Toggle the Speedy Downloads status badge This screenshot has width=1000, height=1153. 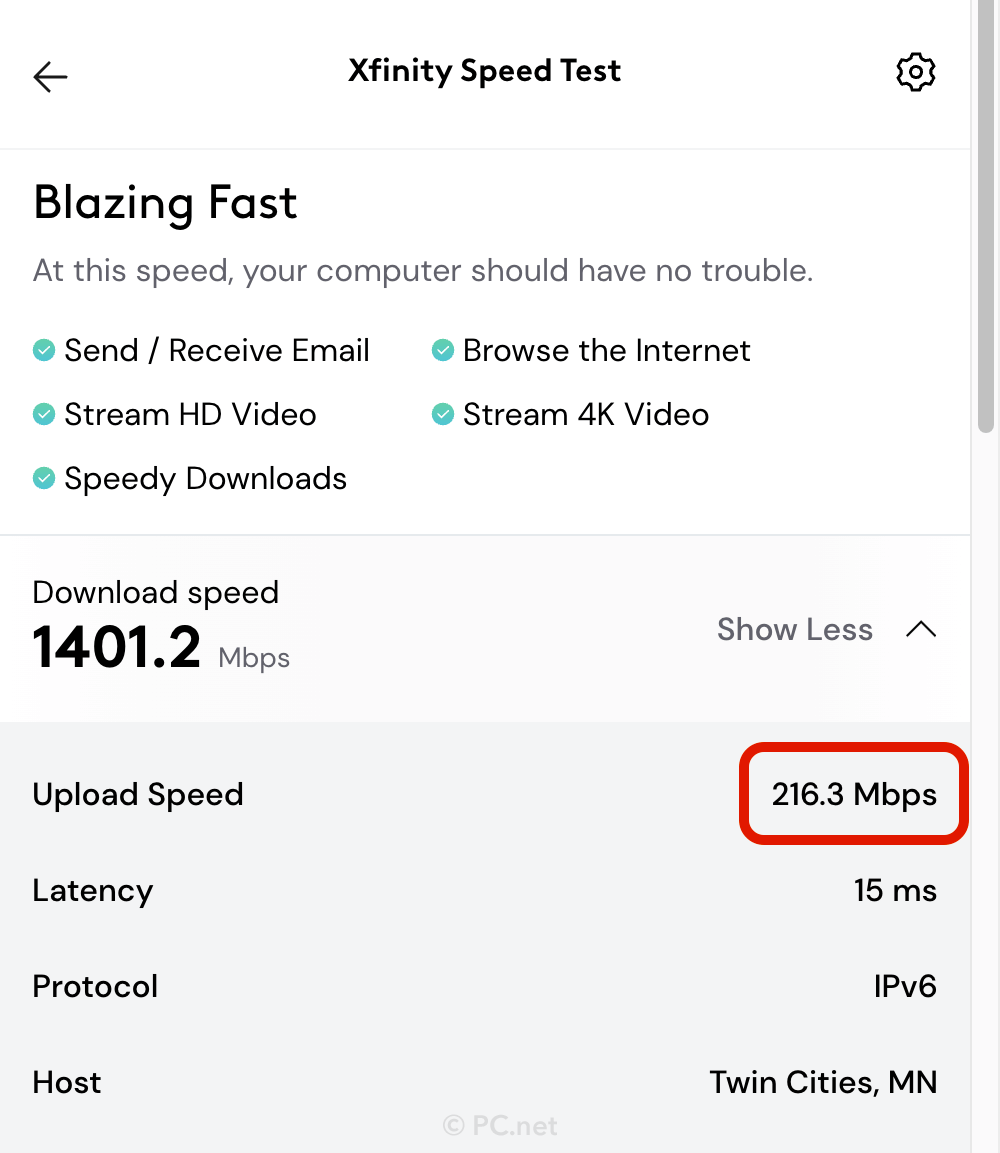coord(43,478)
